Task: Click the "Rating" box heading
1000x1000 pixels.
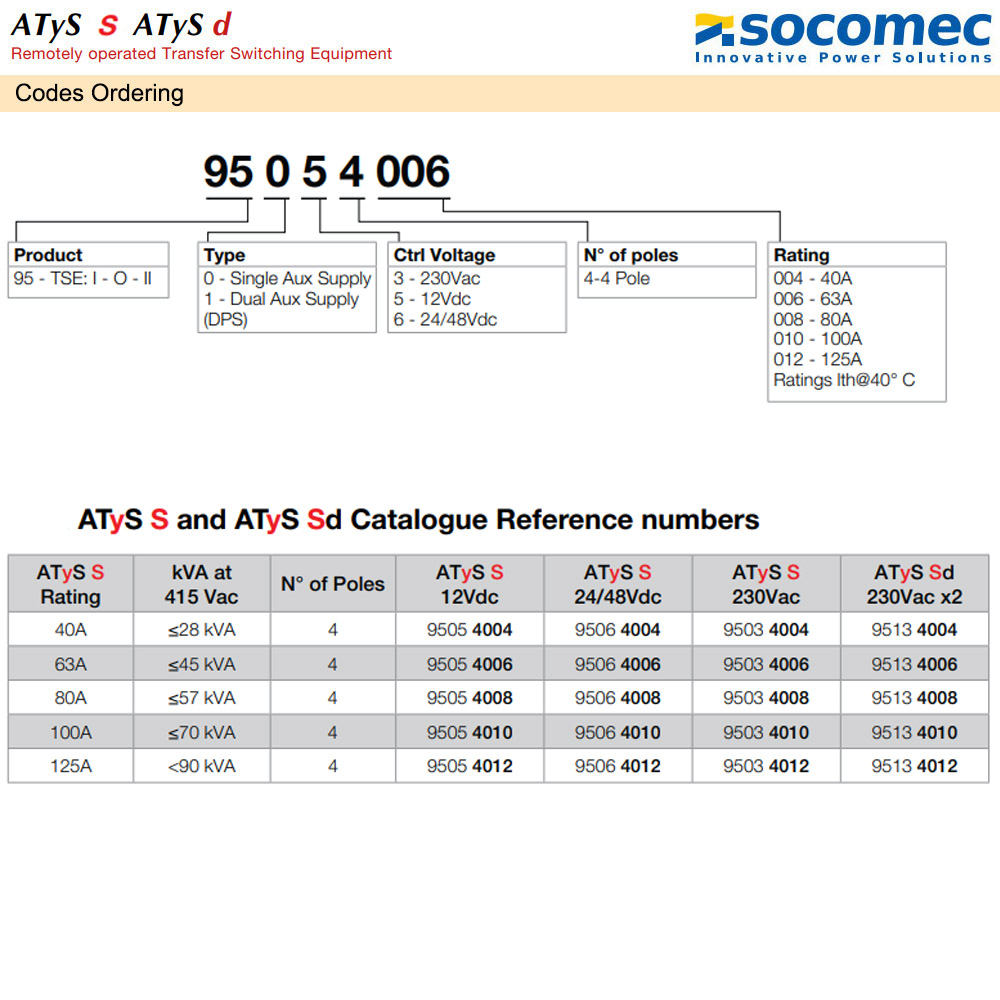Action: pos(802,255)
